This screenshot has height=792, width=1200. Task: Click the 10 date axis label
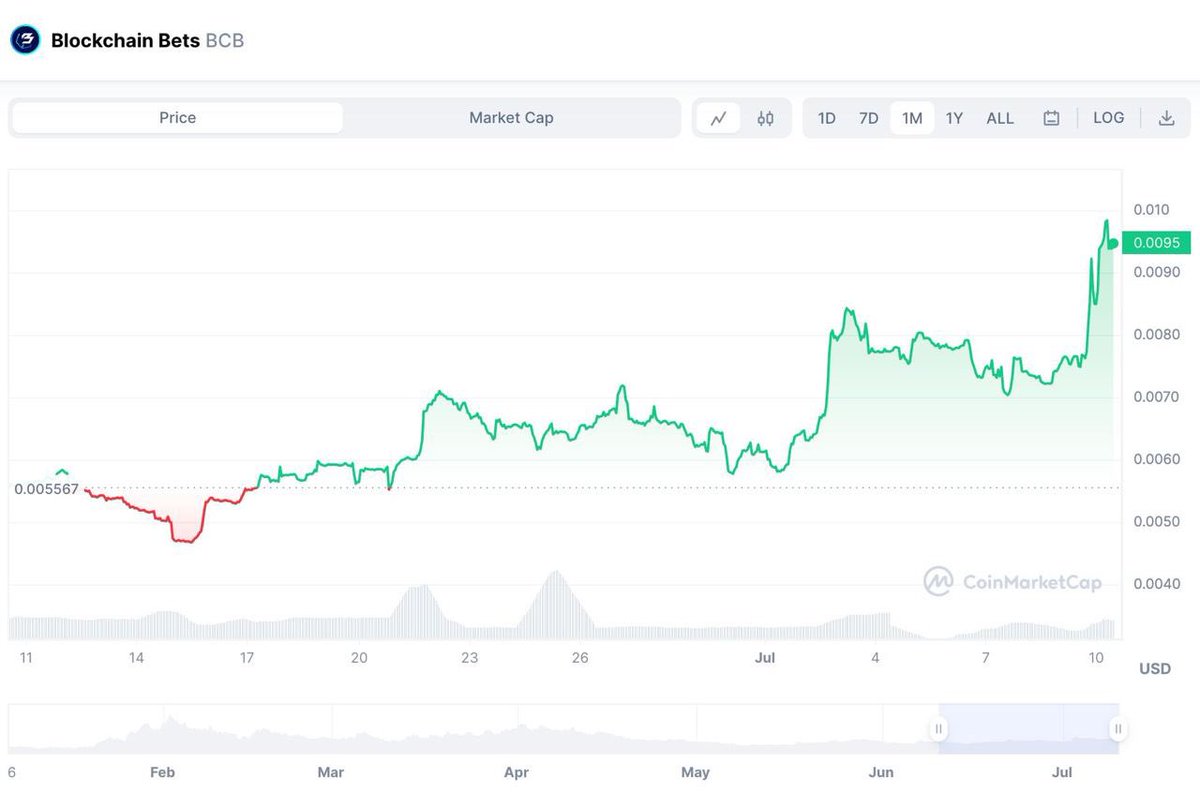1096,658
